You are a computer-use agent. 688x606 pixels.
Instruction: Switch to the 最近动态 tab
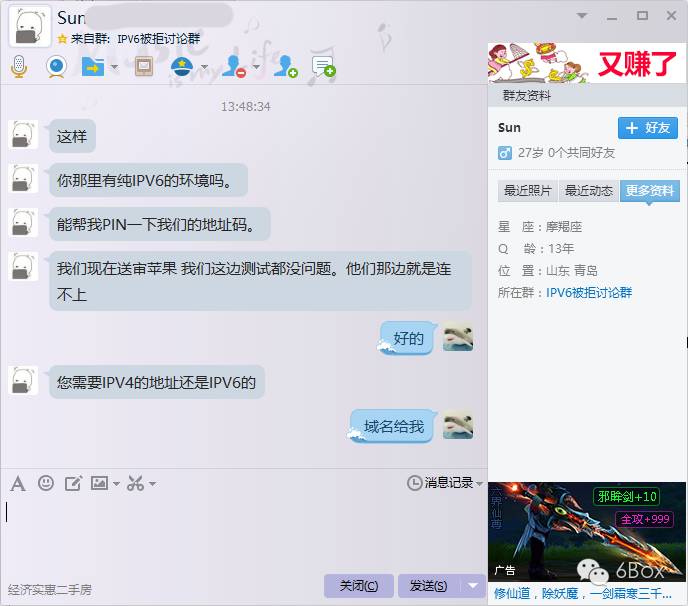click(588, 191)
